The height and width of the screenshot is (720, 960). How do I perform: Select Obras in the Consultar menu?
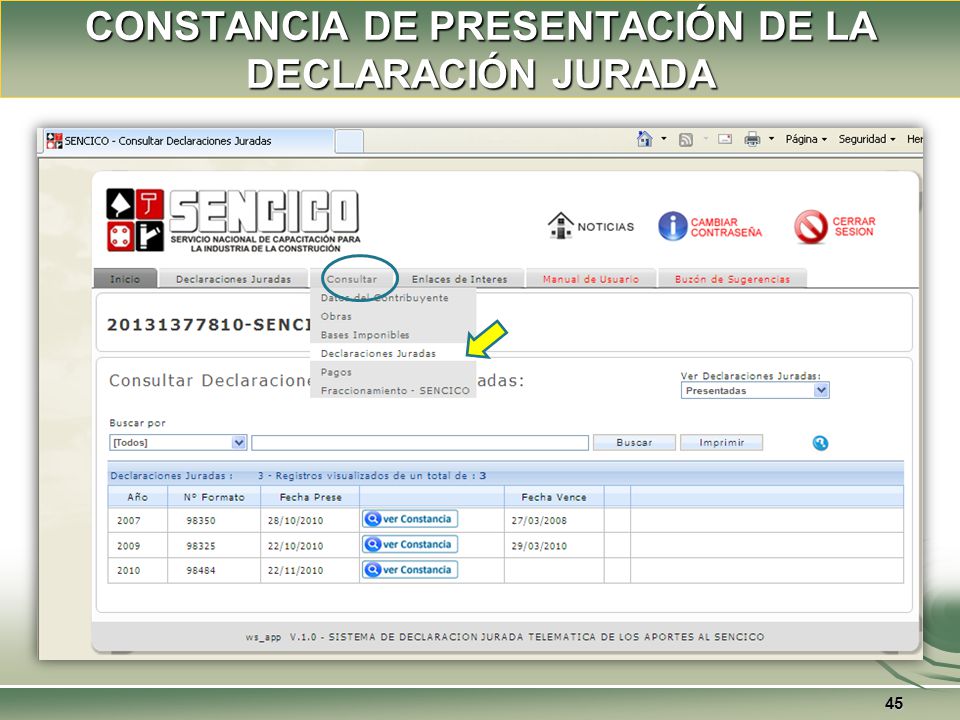click(x=393, y=316)
